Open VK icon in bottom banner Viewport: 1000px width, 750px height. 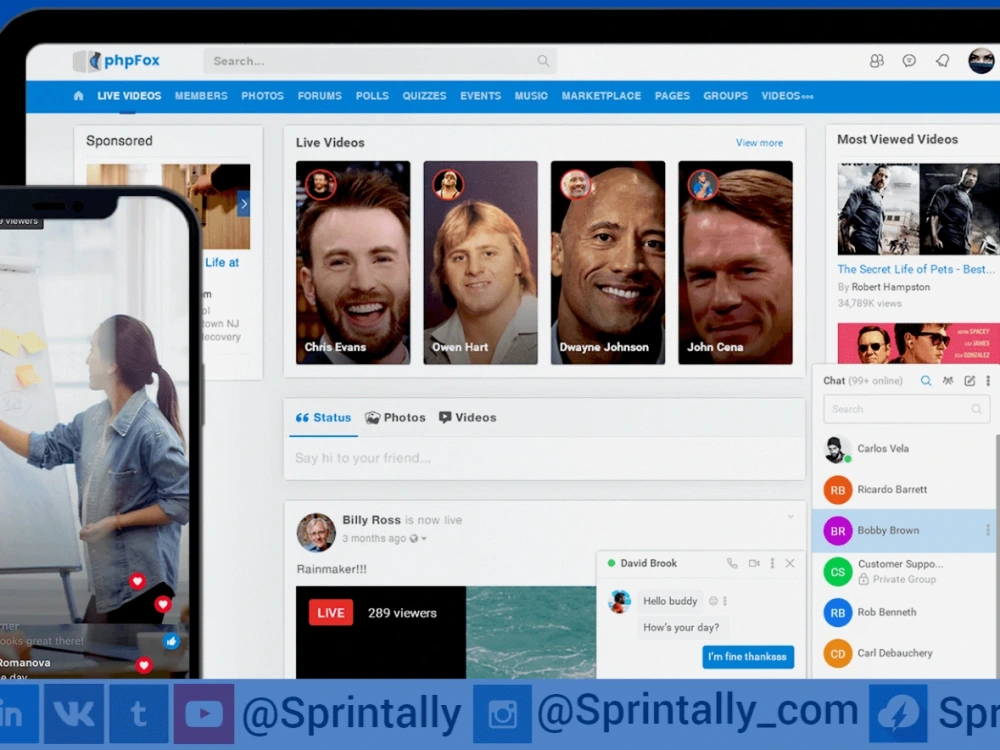[x=74, y=714]
